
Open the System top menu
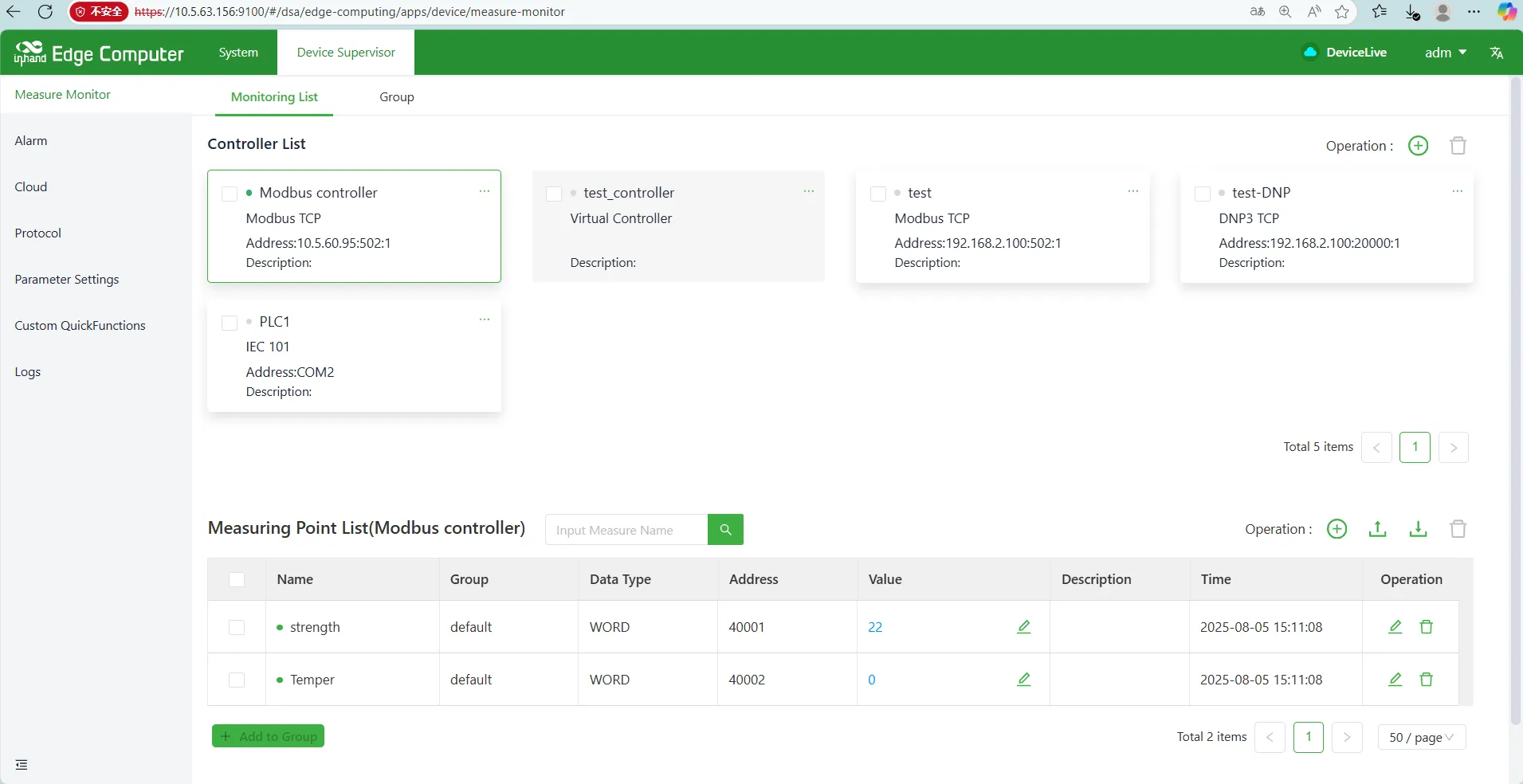238,53
